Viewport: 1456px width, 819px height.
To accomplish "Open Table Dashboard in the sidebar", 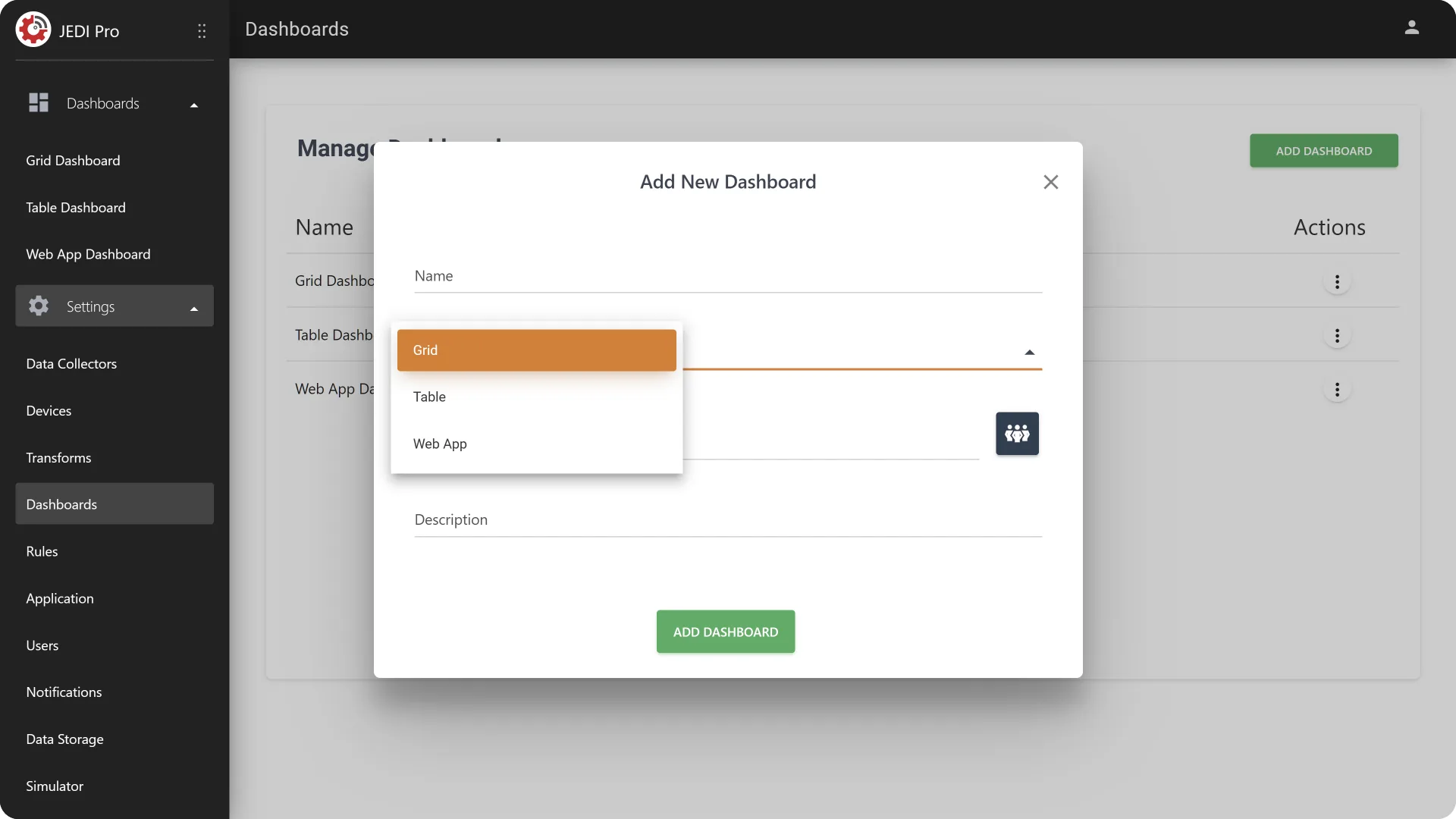I will click(115, 208).
